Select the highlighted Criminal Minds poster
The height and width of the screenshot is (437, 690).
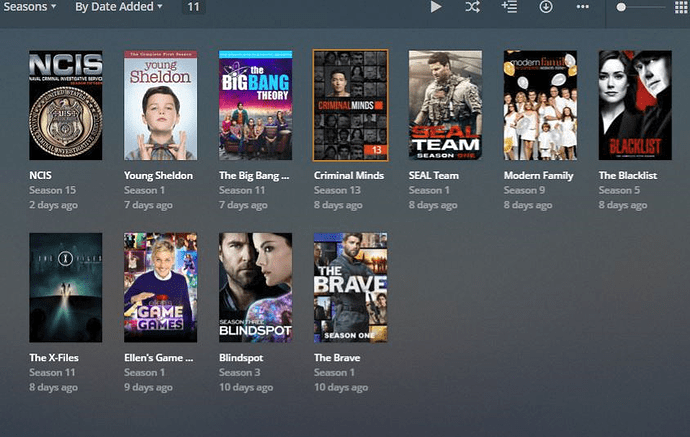click(350, 105)
